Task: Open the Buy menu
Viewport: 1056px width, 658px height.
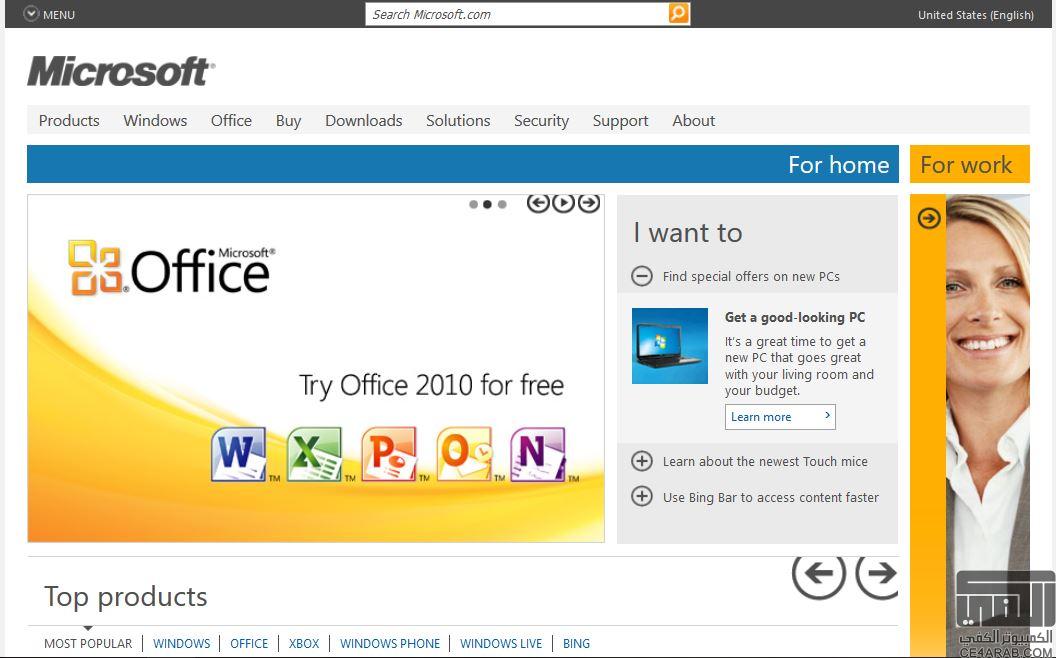Action: tap(288, 121)
